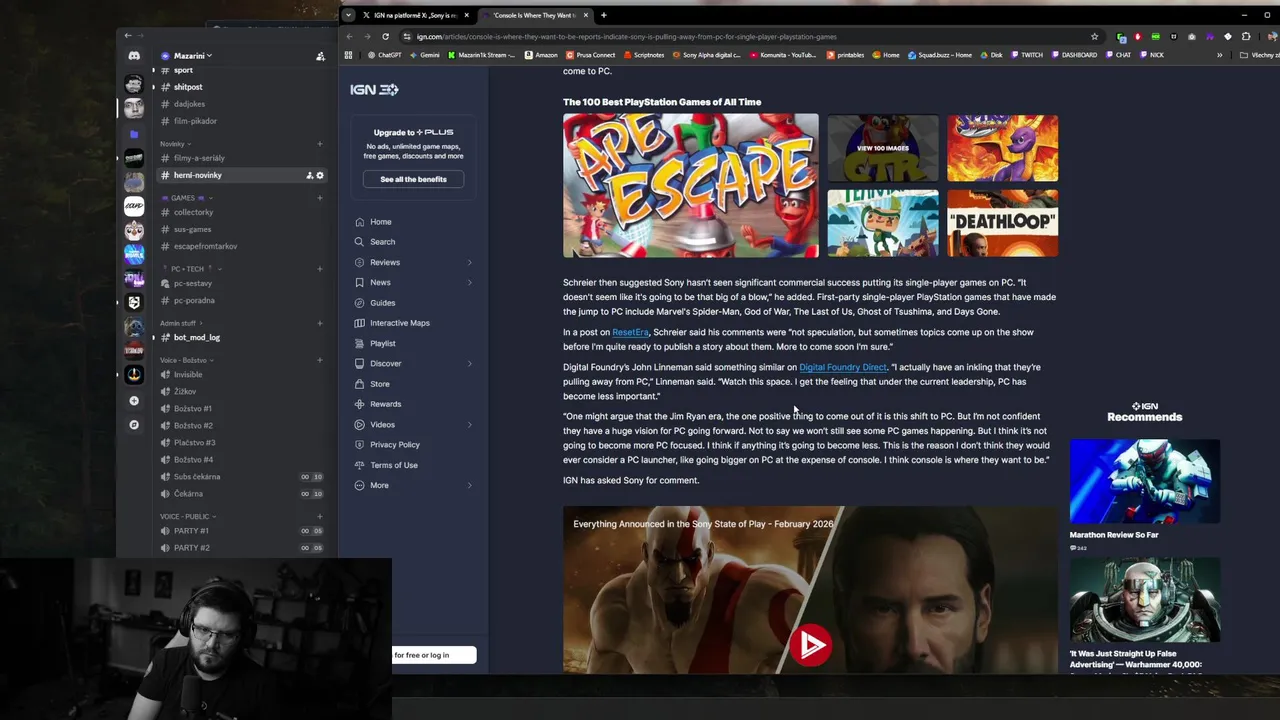Open the escapefromtarkov channel

tap(205, 247)
